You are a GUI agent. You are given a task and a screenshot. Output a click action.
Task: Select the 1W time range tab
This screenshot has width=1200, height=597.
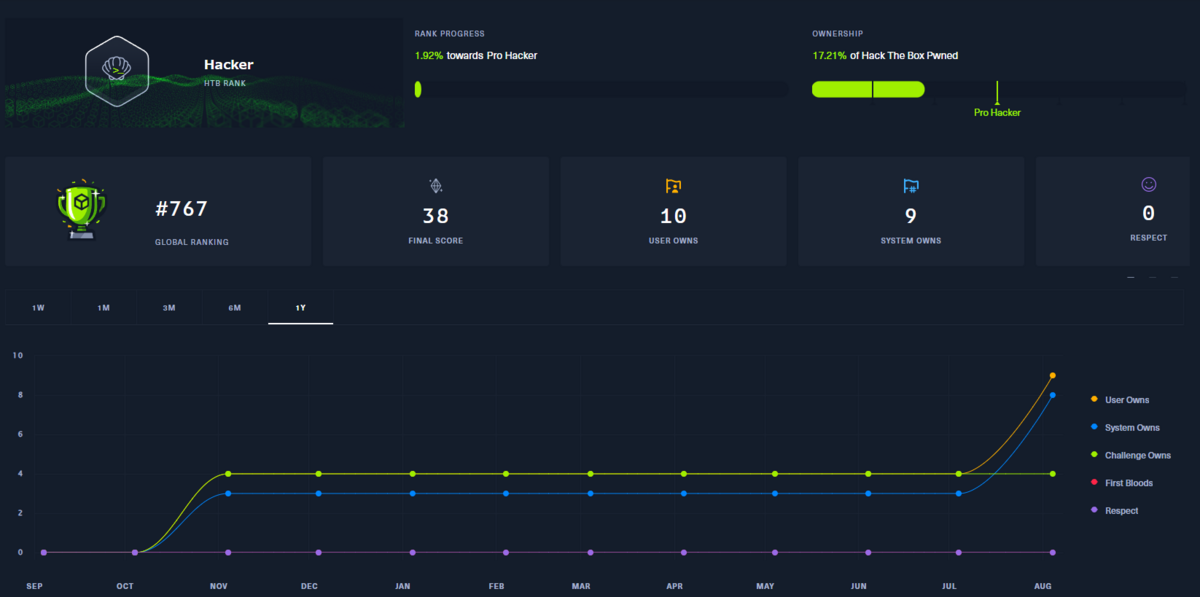38,308
